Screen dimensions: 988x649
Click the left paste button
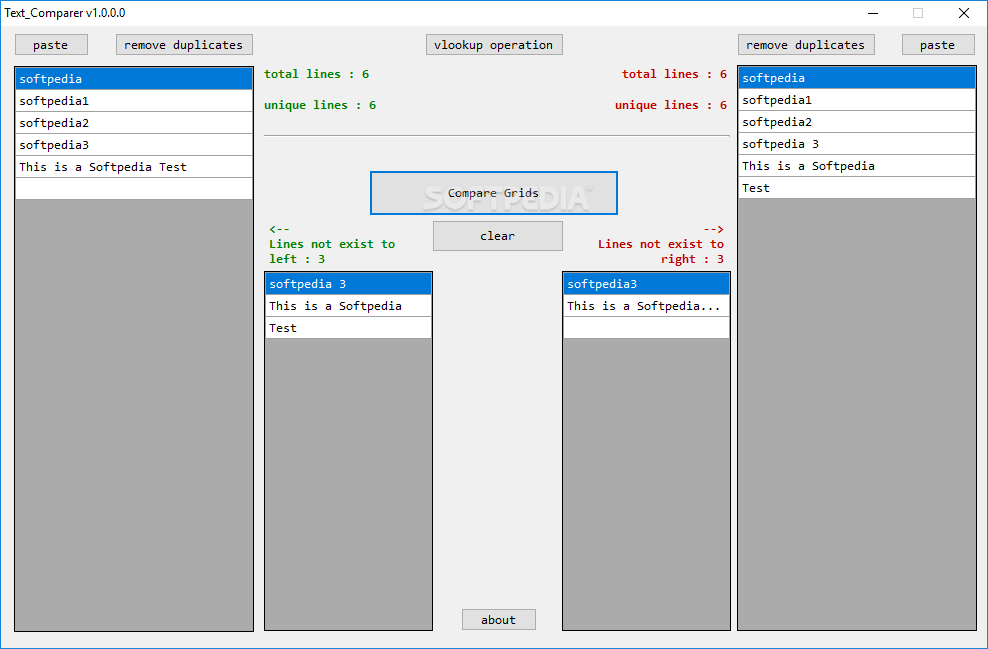pos(51,45)
